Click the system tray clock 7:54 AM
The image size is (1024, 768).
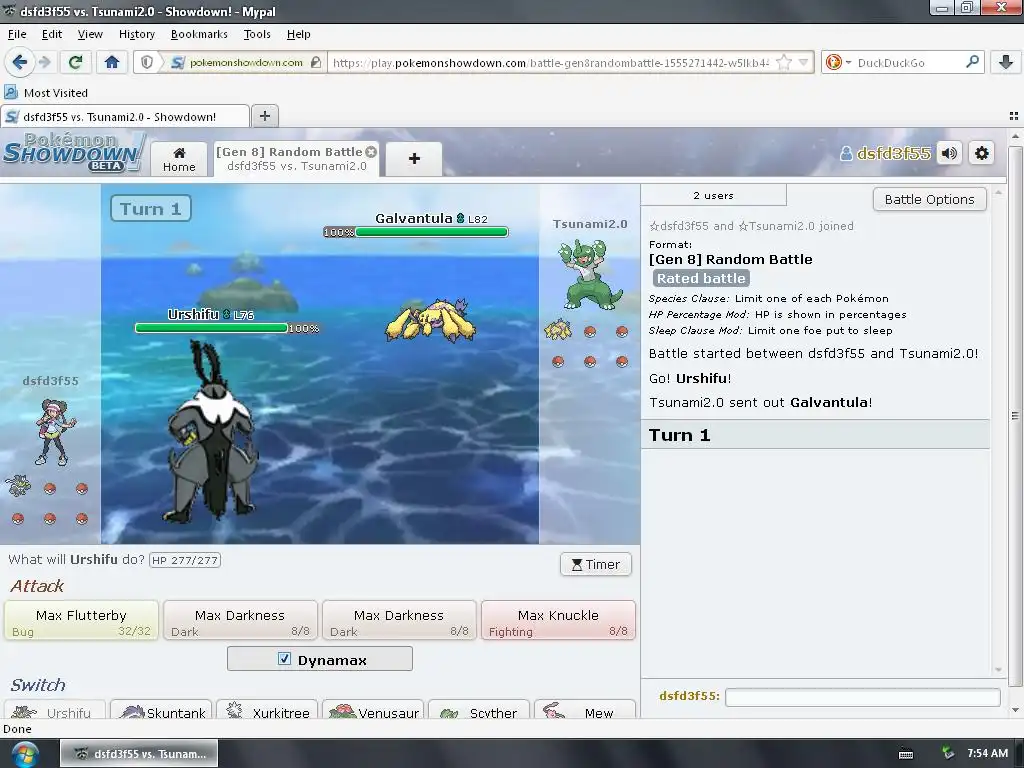[987, 753]
